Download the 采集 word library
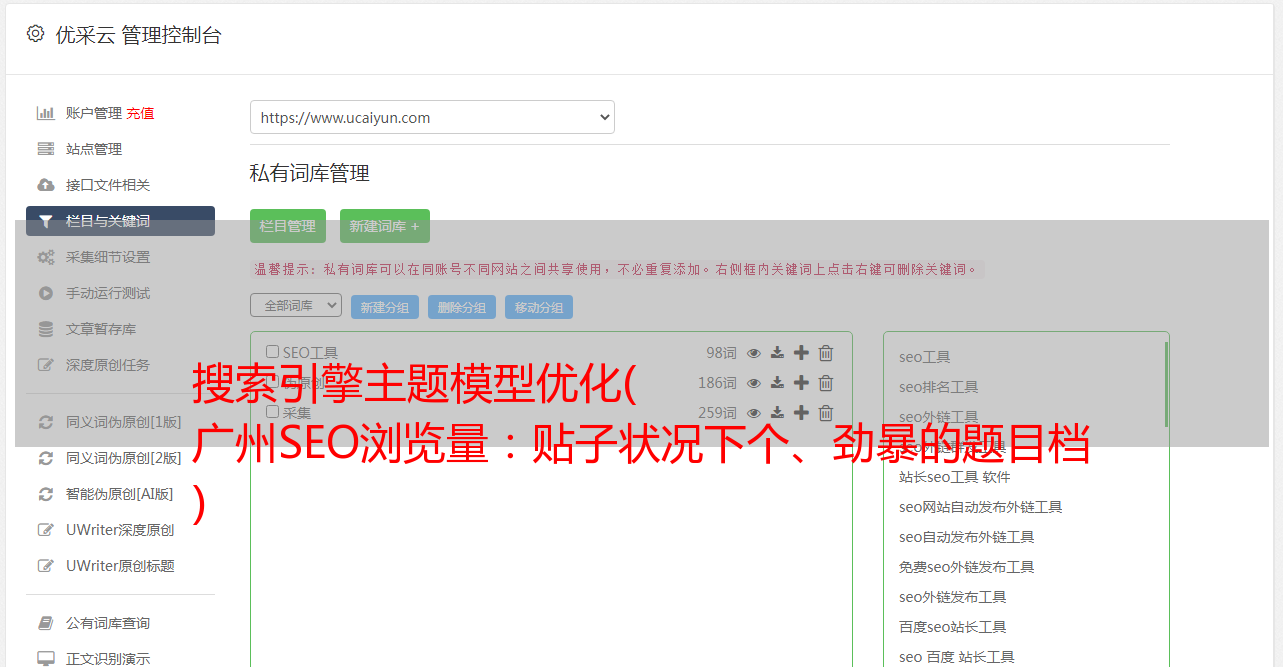Image resolution: width=1283 pixels, height=667 pixels. pos(777,413)
